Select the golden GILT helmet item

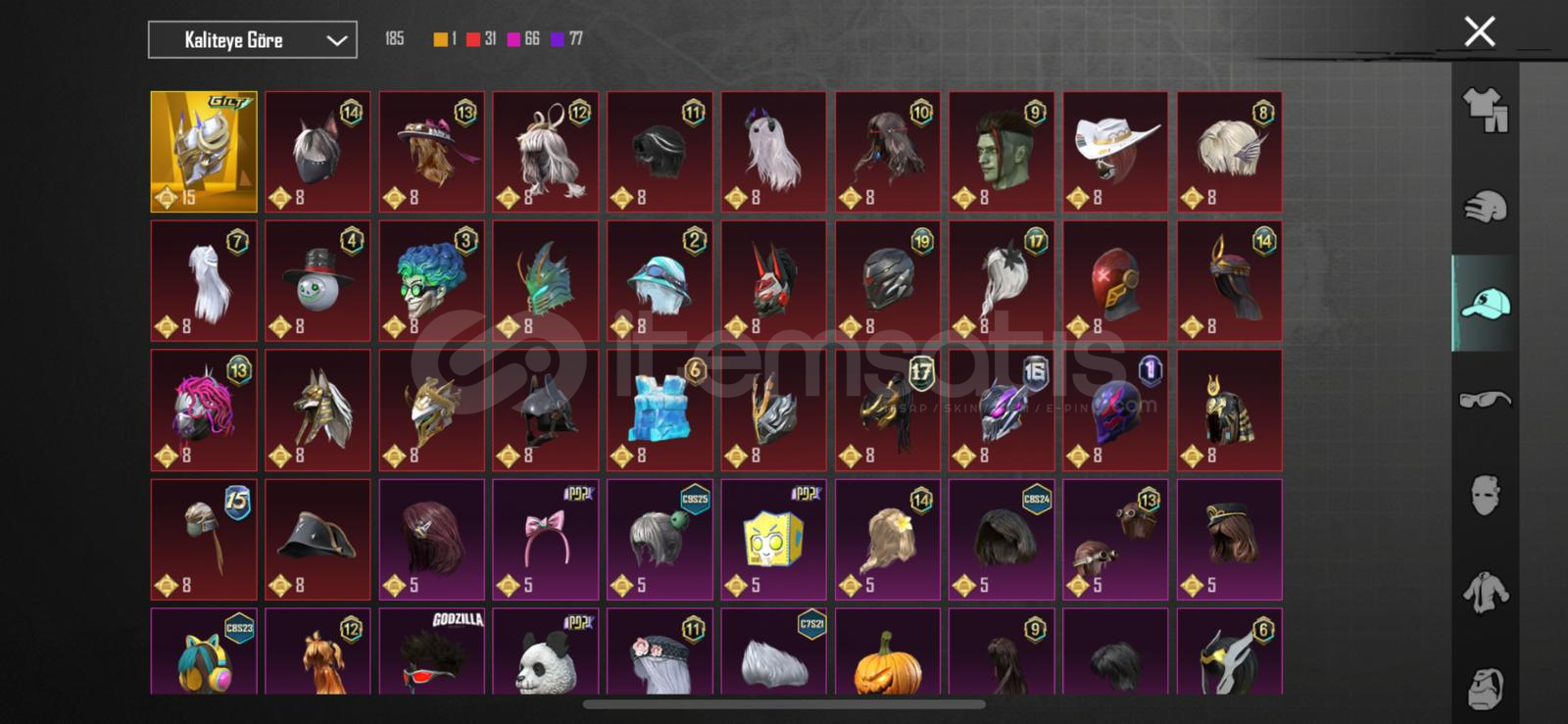tap(204, 152)
